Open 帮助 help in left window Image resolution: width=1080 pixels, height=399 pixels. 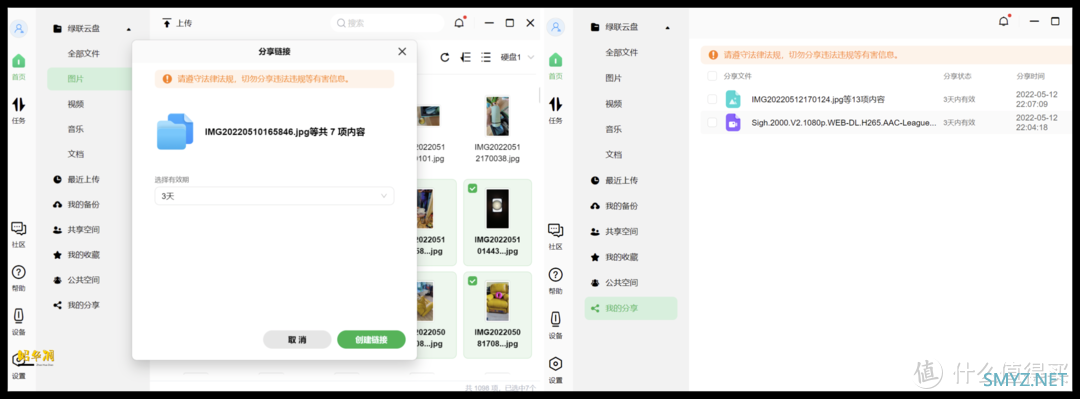pos(19,278)
